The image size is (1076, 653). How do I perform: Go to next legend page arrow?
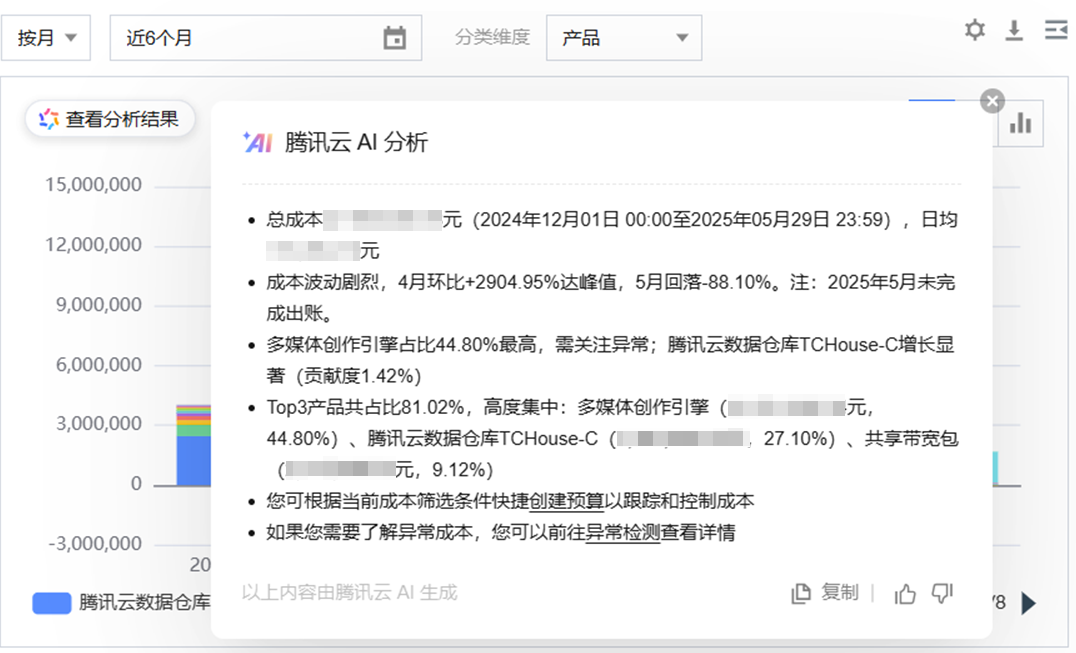[1028, 603]
